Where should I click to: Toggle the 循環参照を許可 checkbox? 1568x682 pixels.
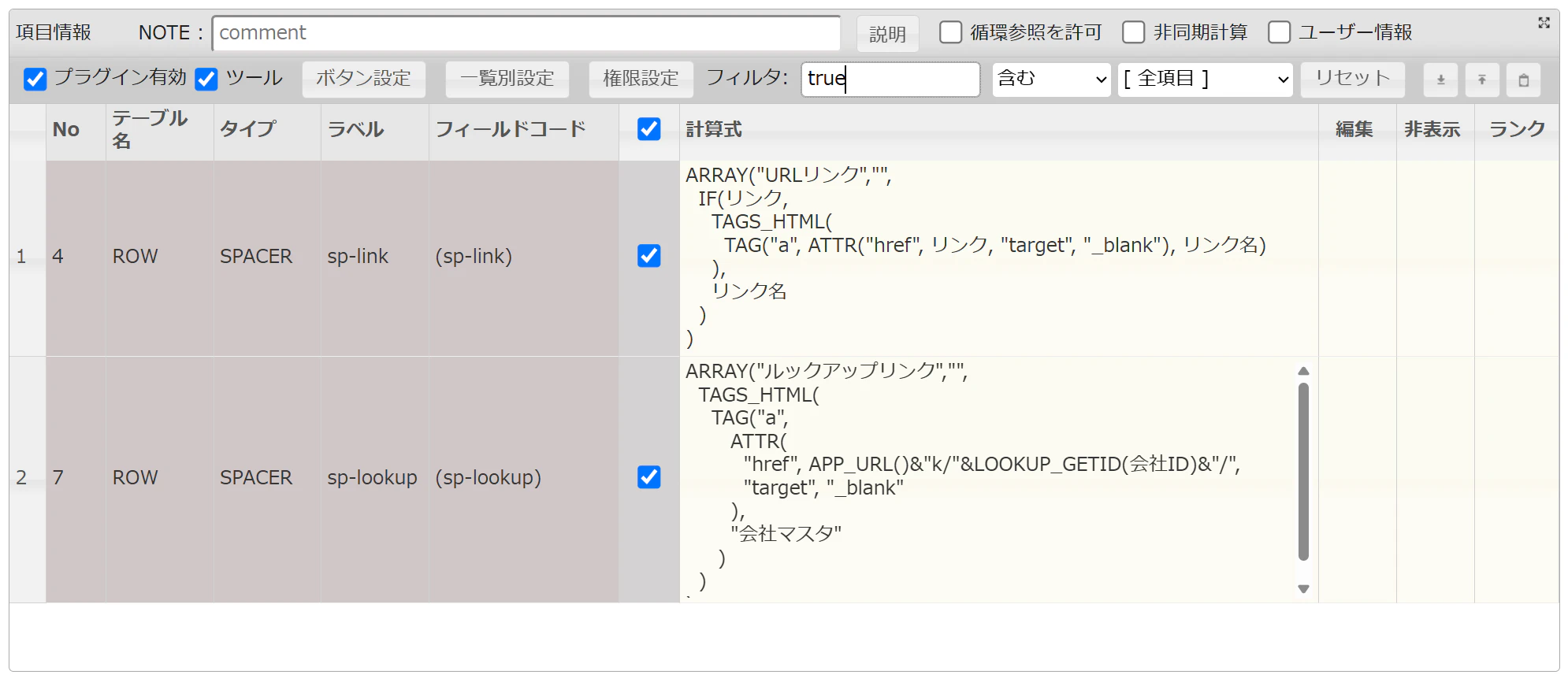[x=951, y=32]
